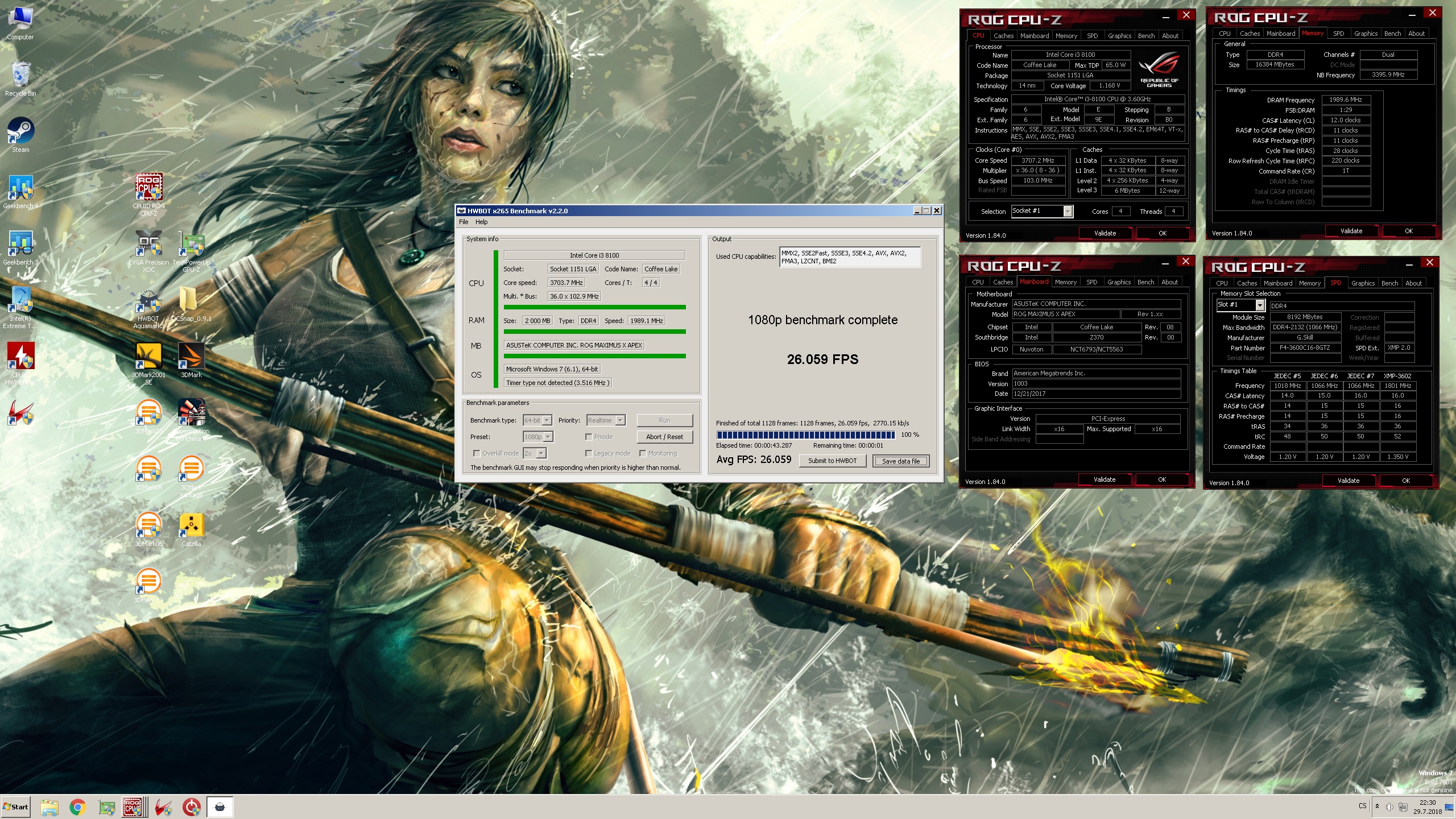1456x819 pixels.
Task: Click the red power icon in taskbar
Action: click(x=192, y=807)
